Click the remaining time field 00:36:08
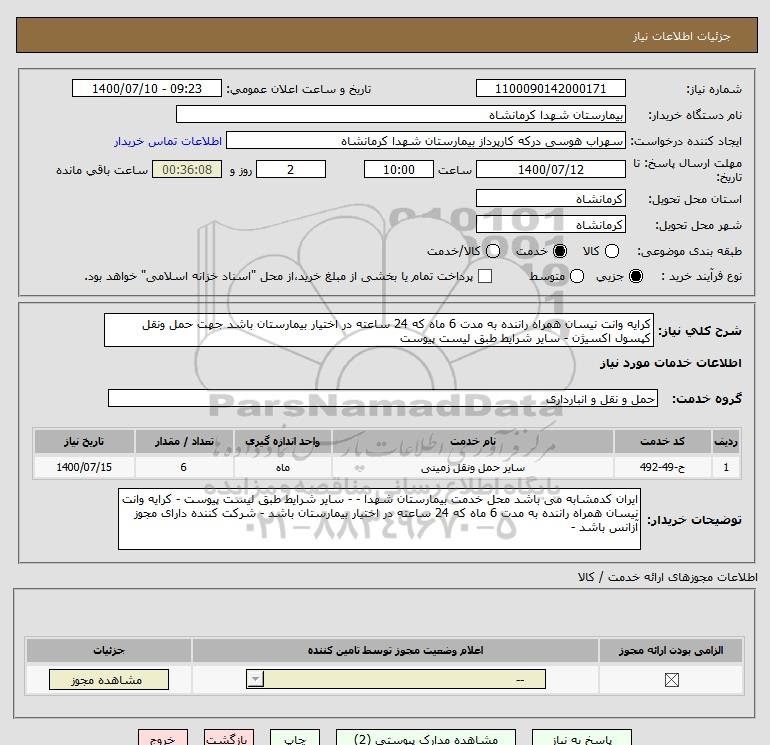Viewport: 770px width, 745px height. 187,169
